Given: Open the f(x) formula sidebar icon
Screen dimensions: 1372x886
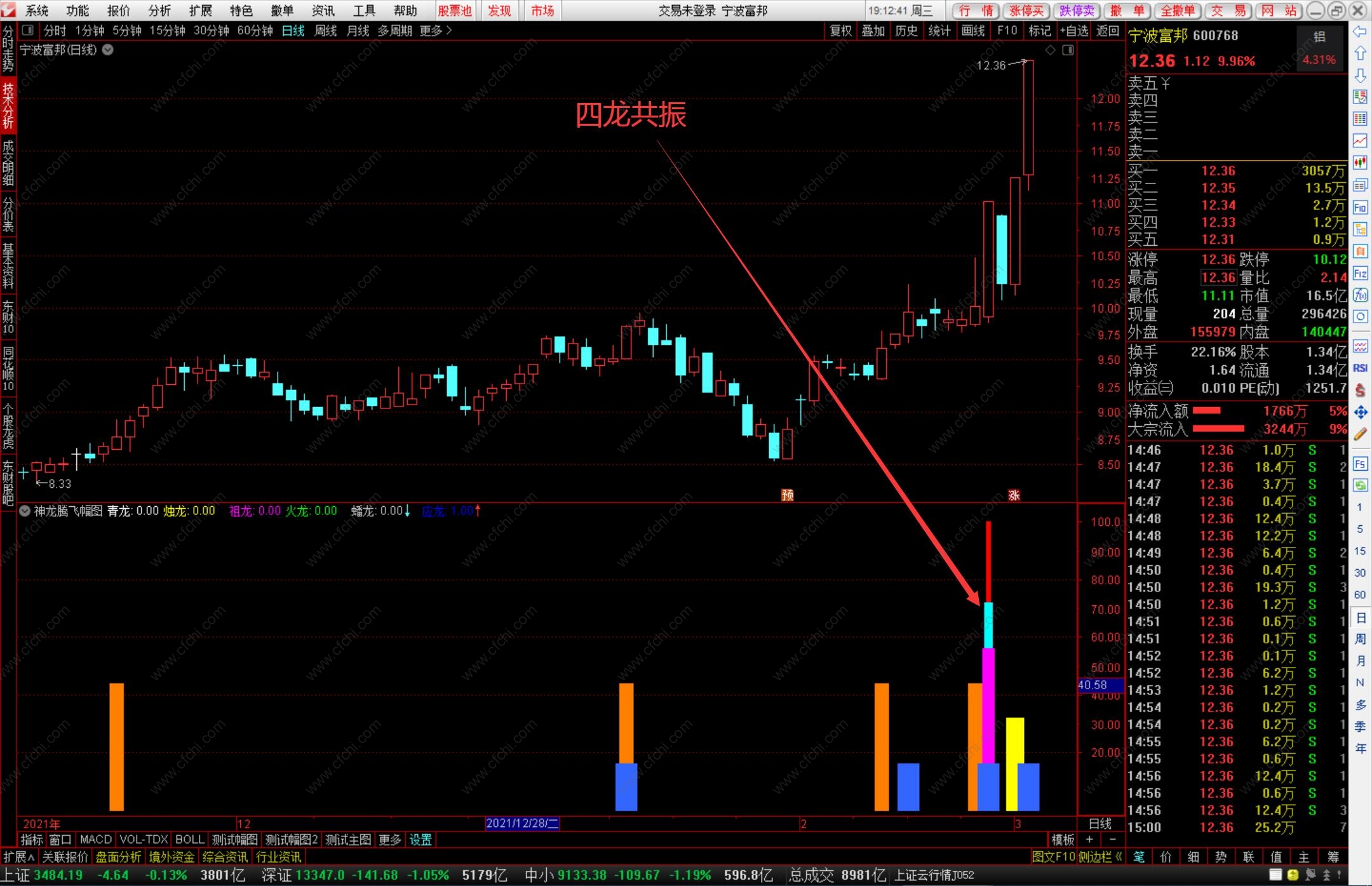Looking at the screenshot, I should [1360, 296].
